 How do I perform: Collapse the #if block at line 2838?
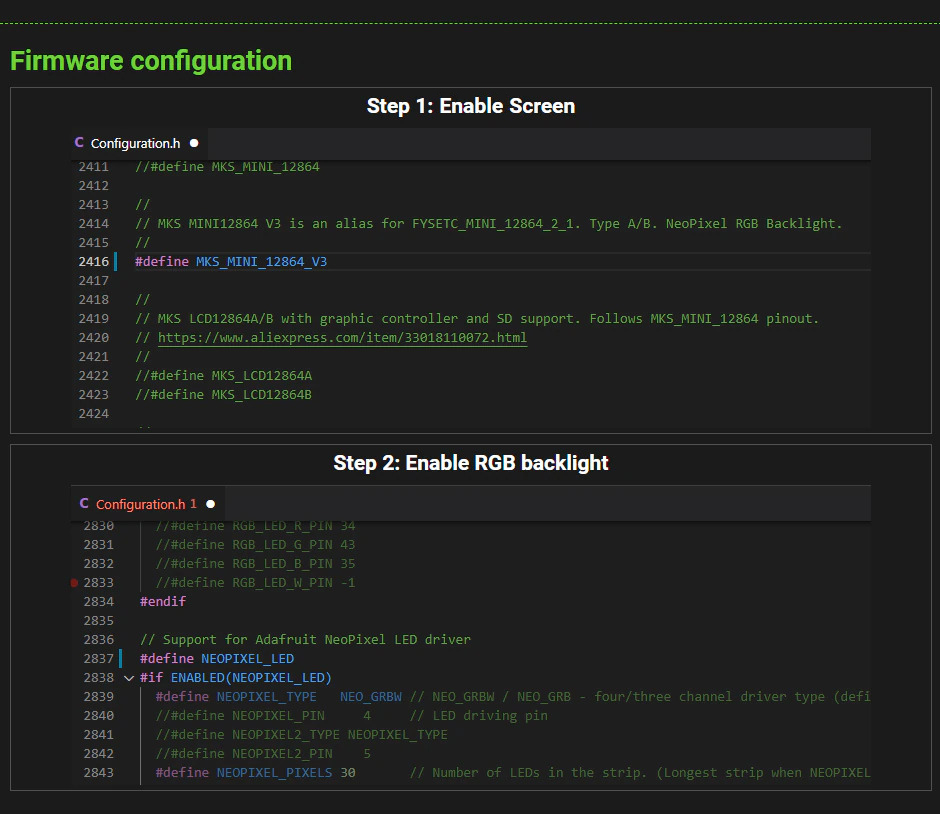pos(128,678)
